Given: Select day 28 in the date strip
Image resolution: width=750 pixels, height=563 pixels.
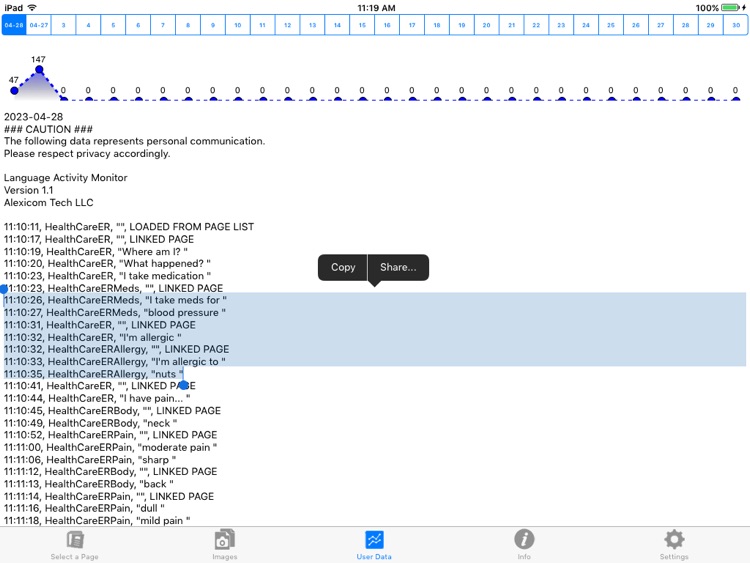Looking at the screenshot, I should (686, 25).
